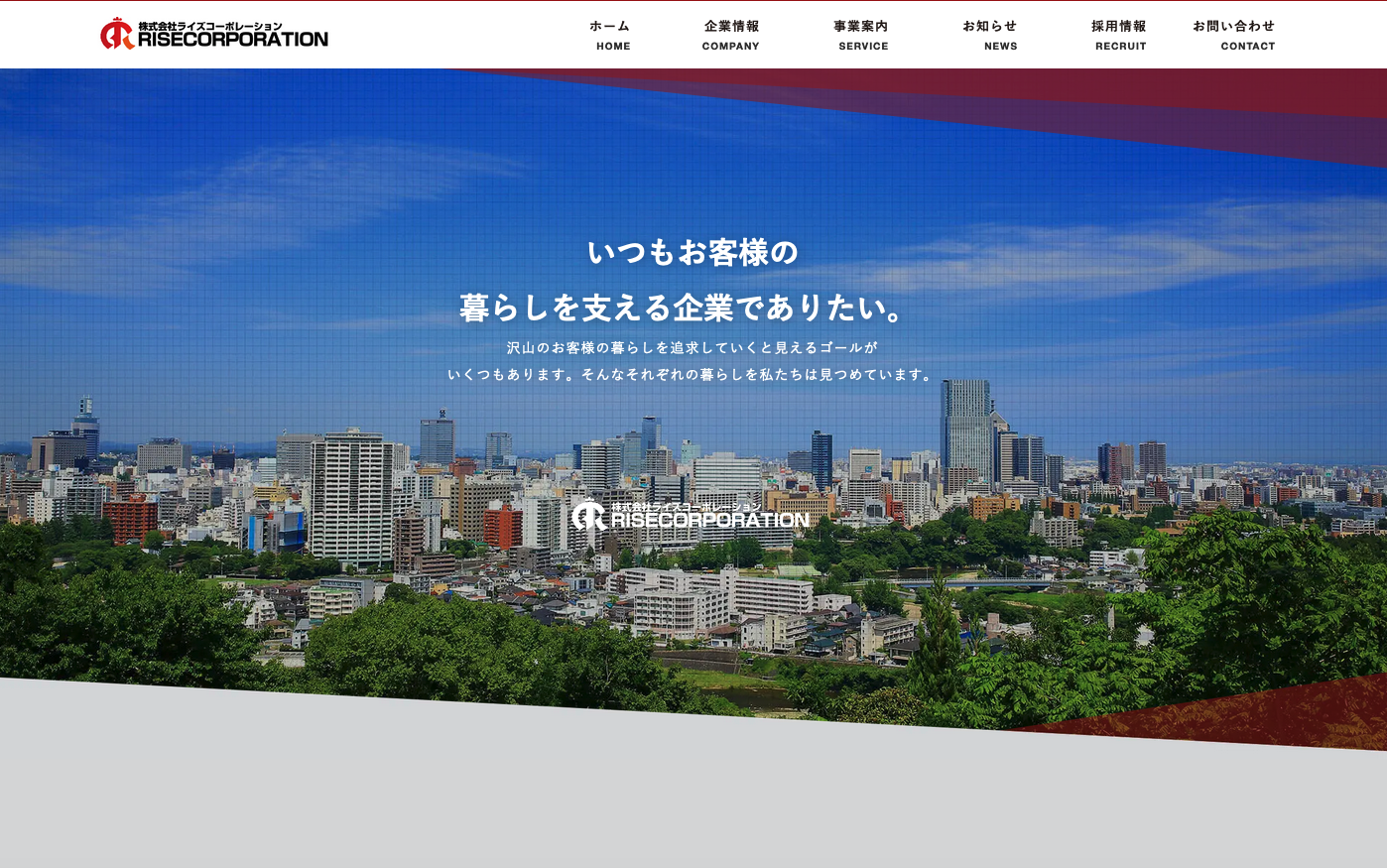The image size is (1387, 868).
Task: Click the crest symbol in the hero watermark logo
Action: tap(589, 515)
